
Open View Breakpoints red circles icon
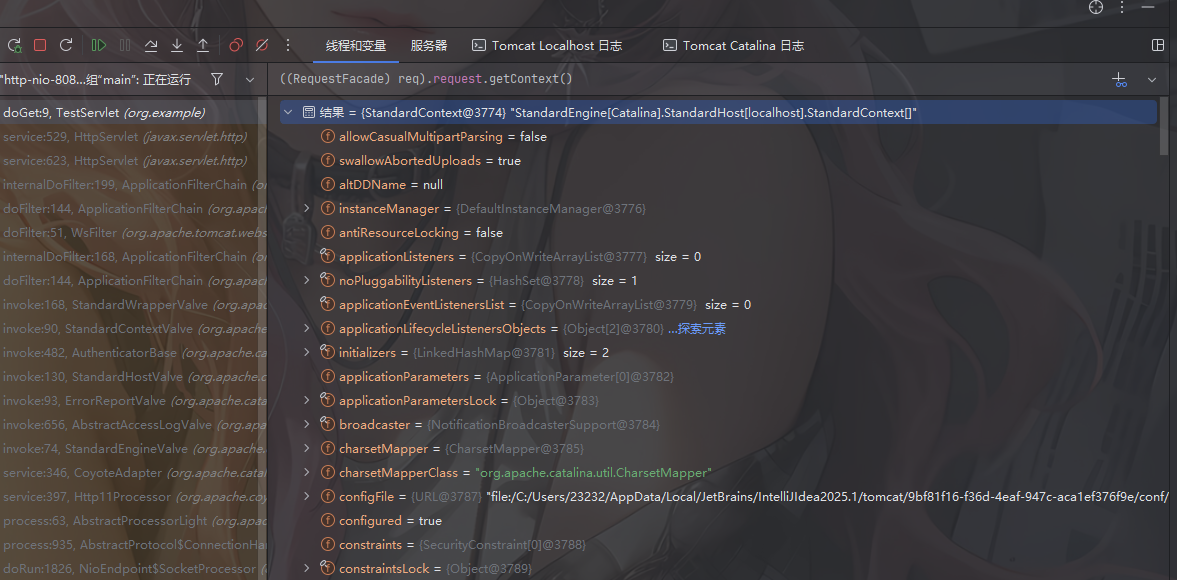pos(236,45)
